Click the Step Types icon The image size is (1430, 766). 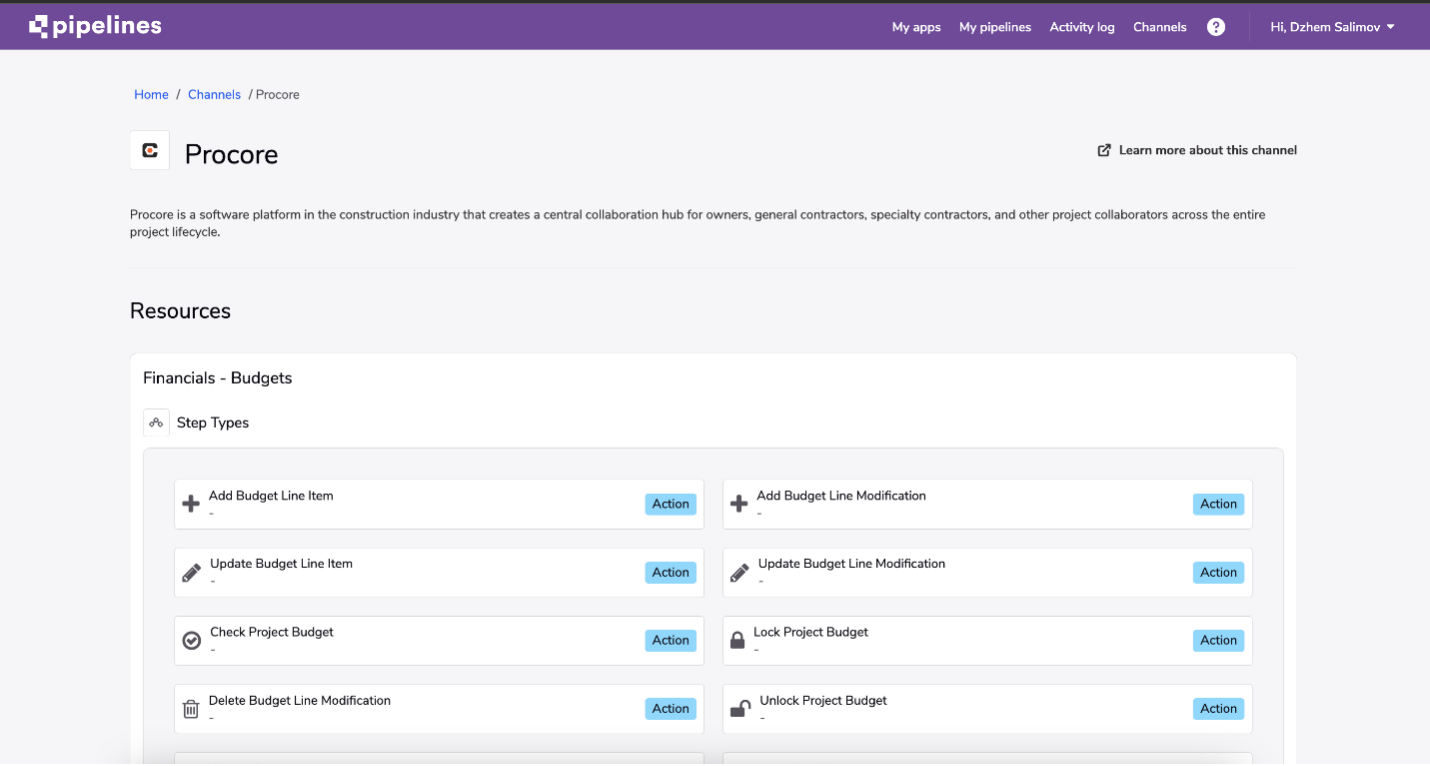tap(156, 423)
